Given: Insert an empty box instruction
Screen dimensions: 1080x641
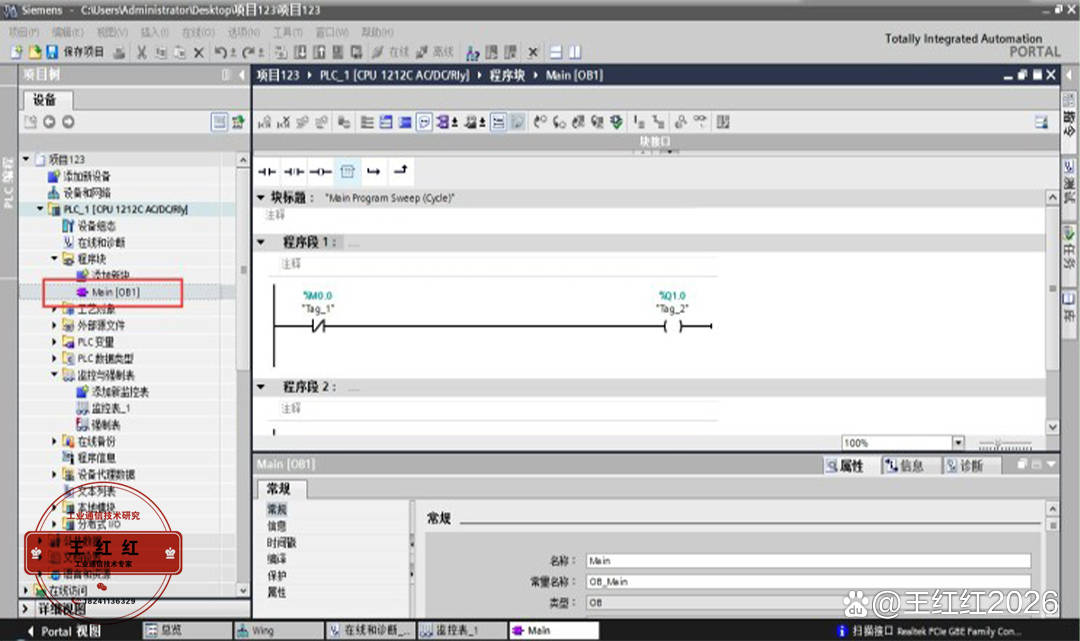Looking at the screenshot, I should (x=347, y=171).
